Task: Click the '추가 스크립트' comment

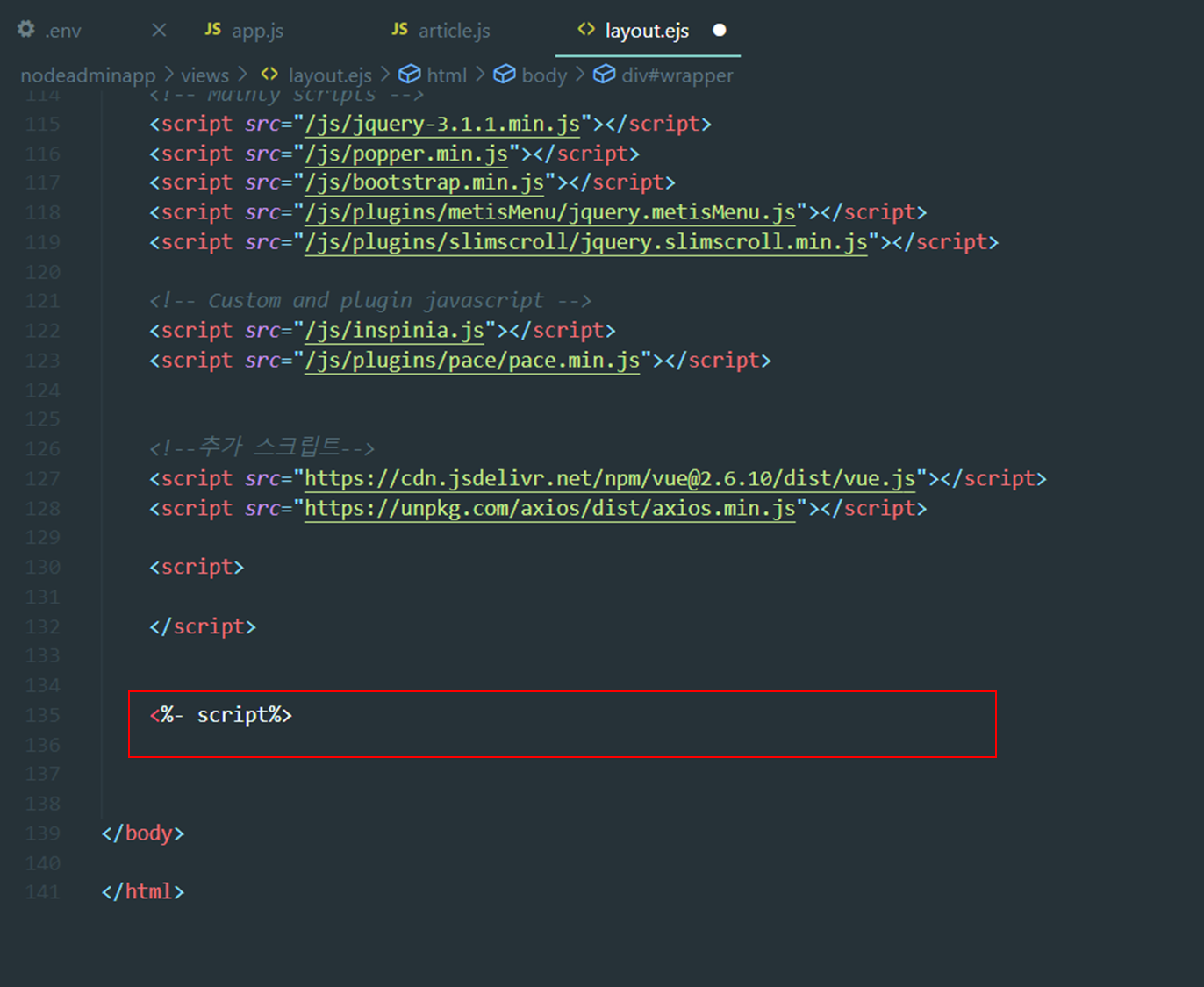Action: click(262, 448)
